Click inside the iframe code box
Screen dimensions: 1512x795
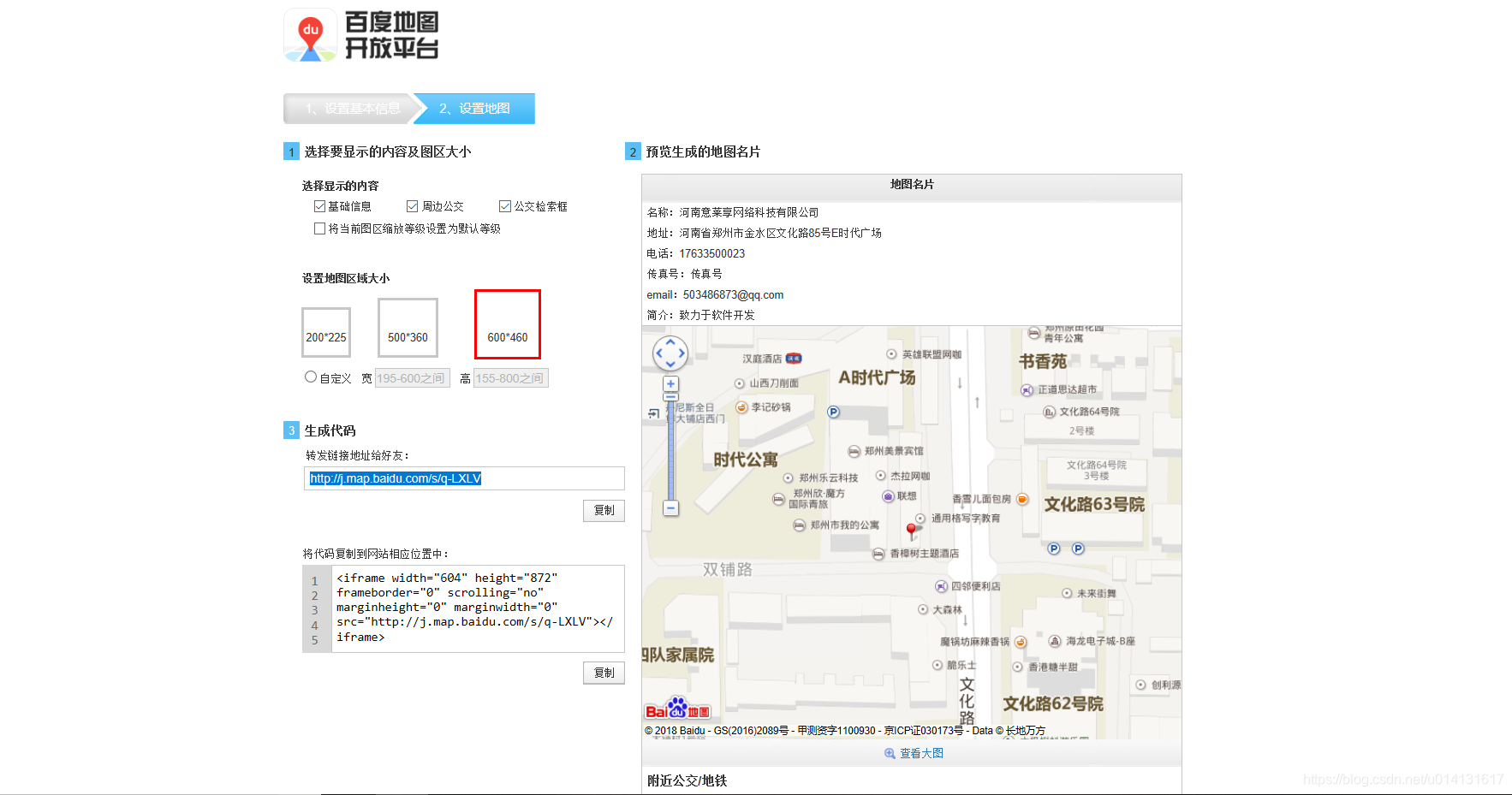coord(478,608)
